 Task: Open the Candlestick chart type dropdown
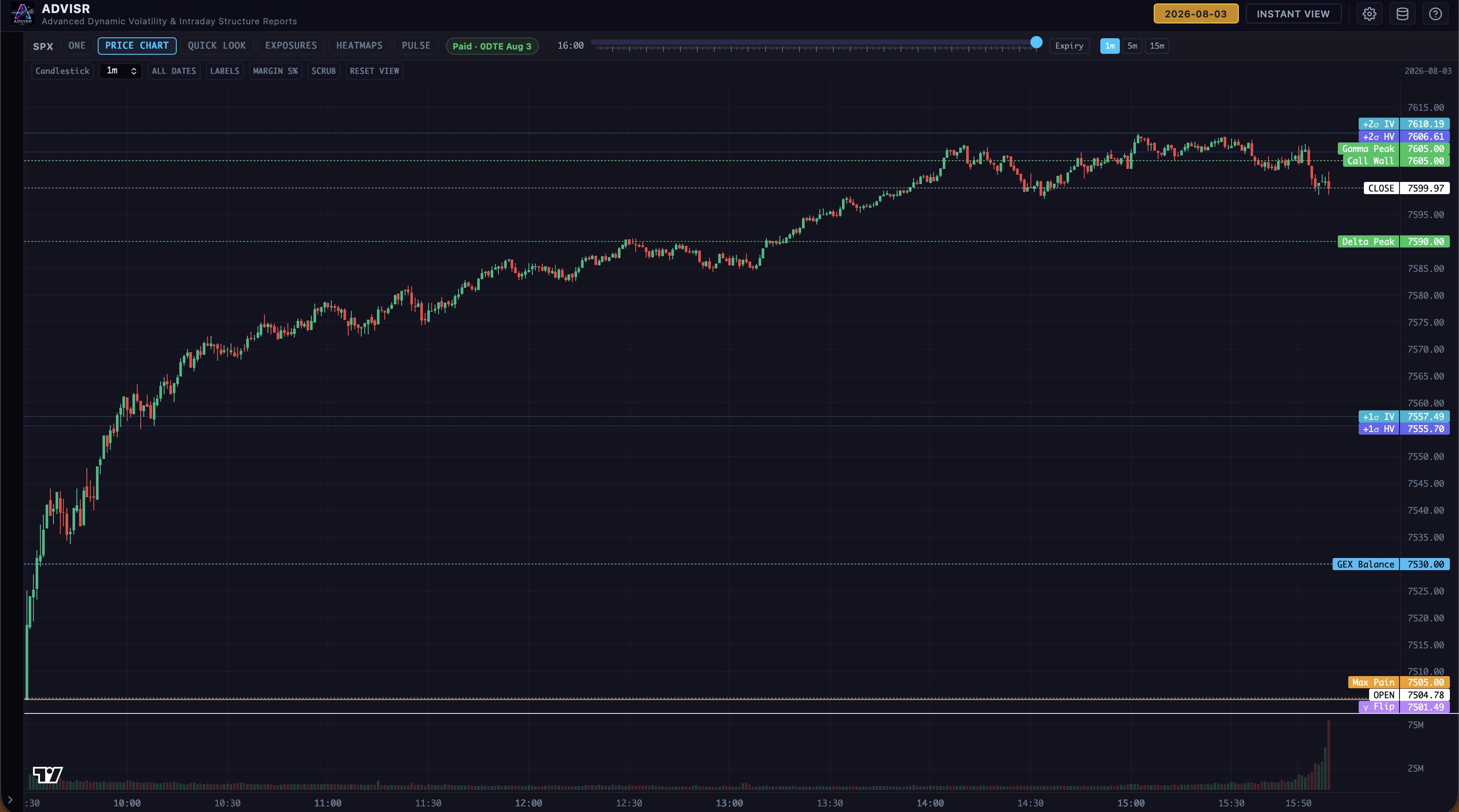click(62, 71)
